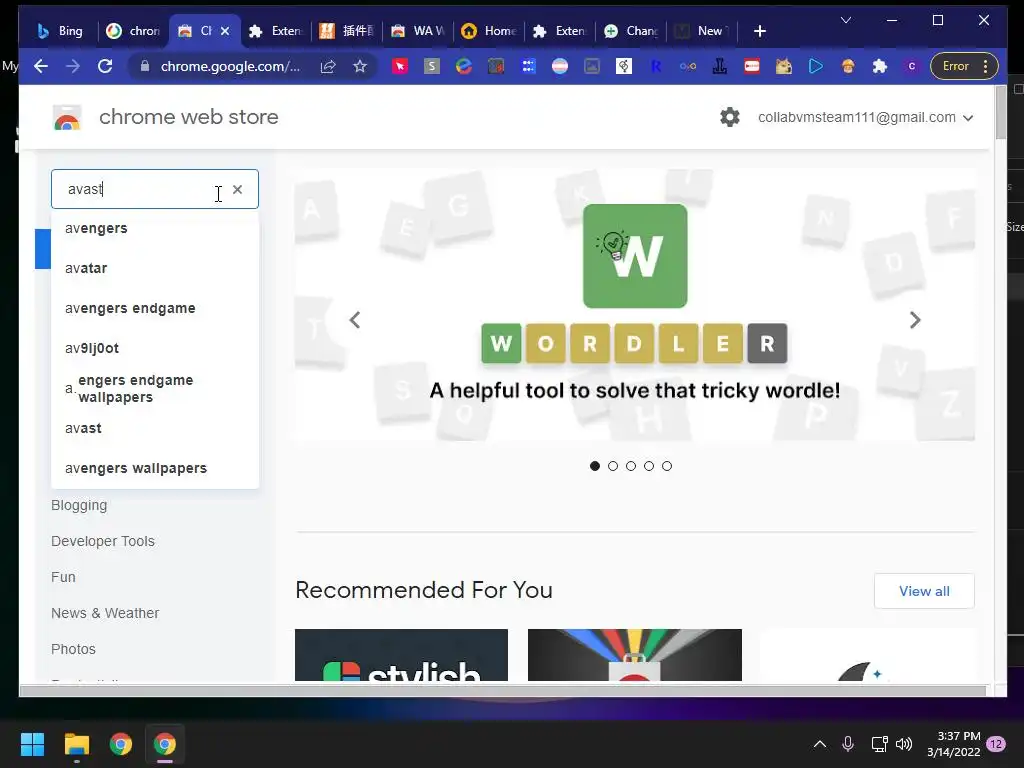Select the 'engers endgame wallpapers' suggestion
Viewport: 1024px width, 768px height.
155,389
